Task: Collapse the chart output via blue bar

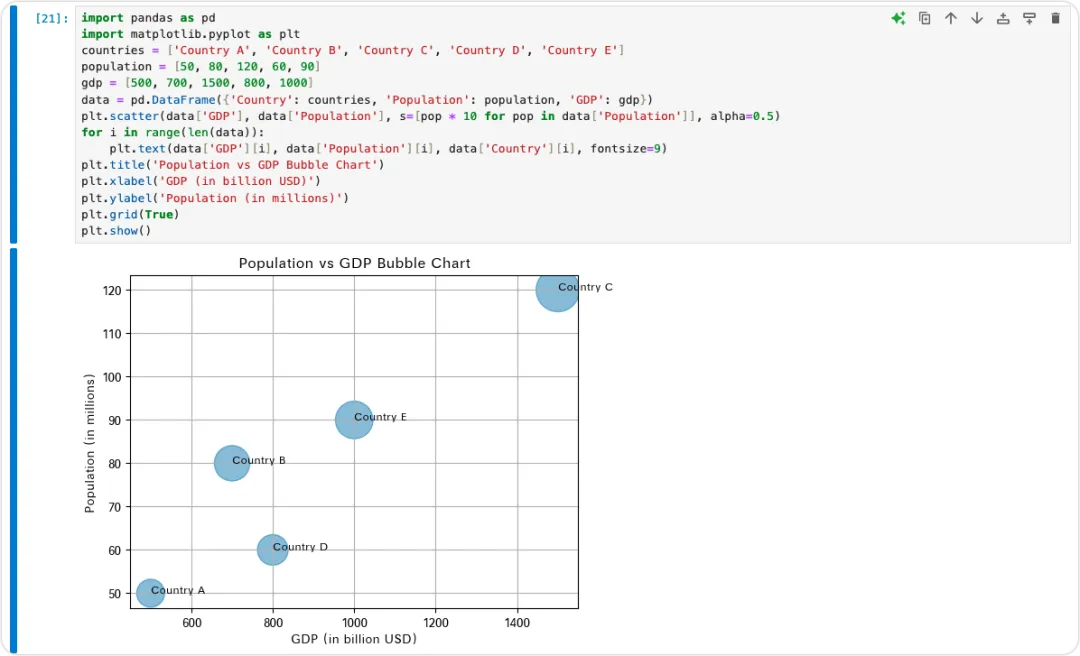Action: click(x=13, y=450)
